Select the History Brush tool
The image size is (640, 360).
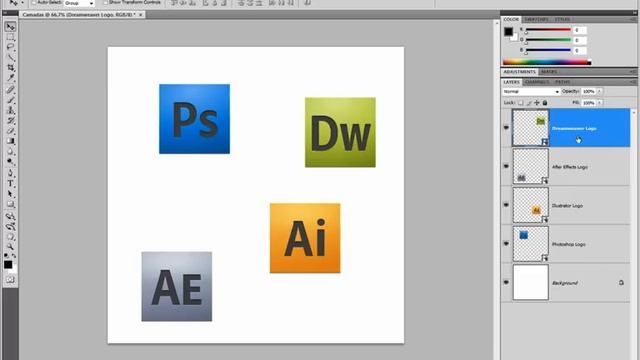pyautogui.click(x=10, y=120)
